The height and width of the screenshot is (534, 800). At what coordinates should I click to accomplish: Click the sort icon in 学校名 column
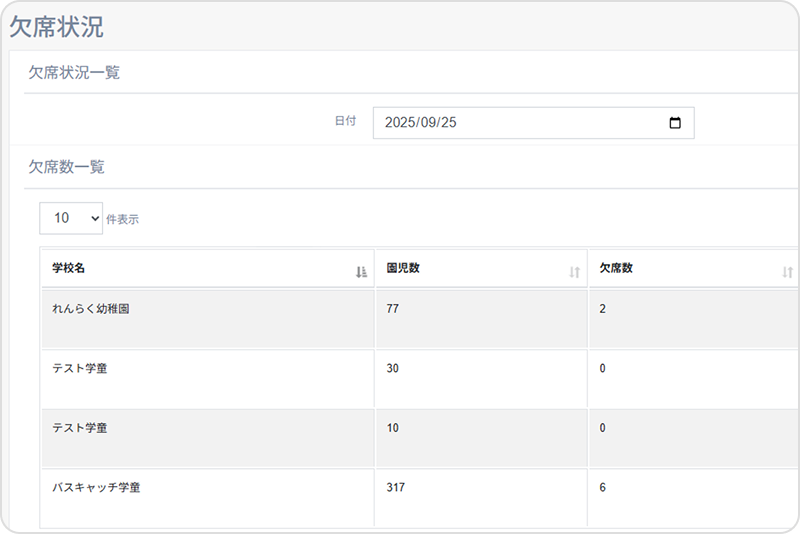coord(361,272)
